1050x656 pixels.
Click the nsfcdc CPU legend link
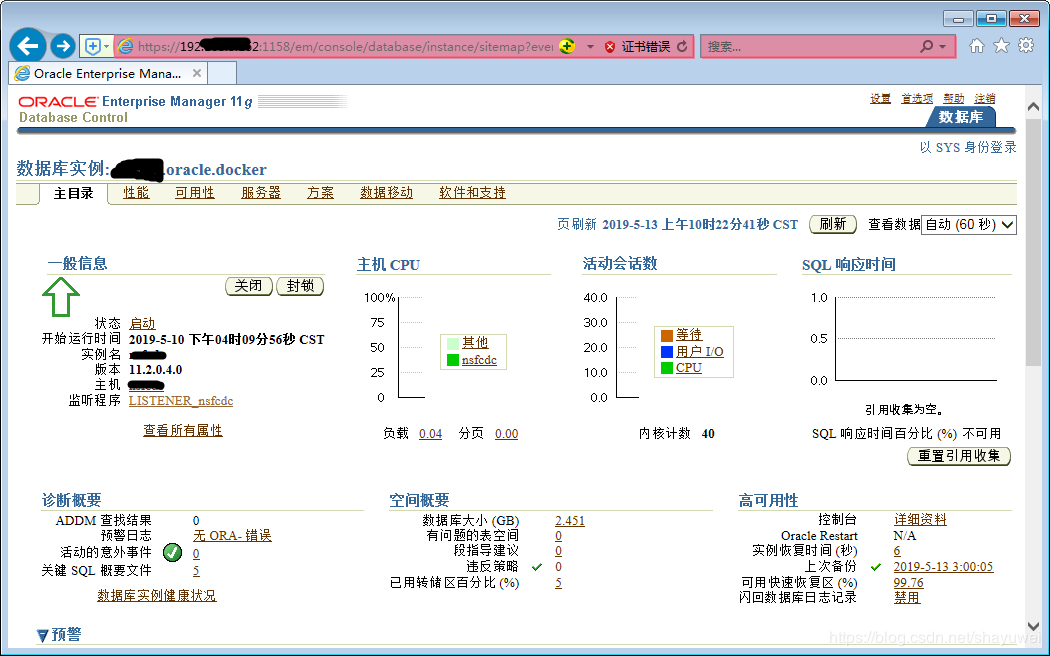(479, 360)
